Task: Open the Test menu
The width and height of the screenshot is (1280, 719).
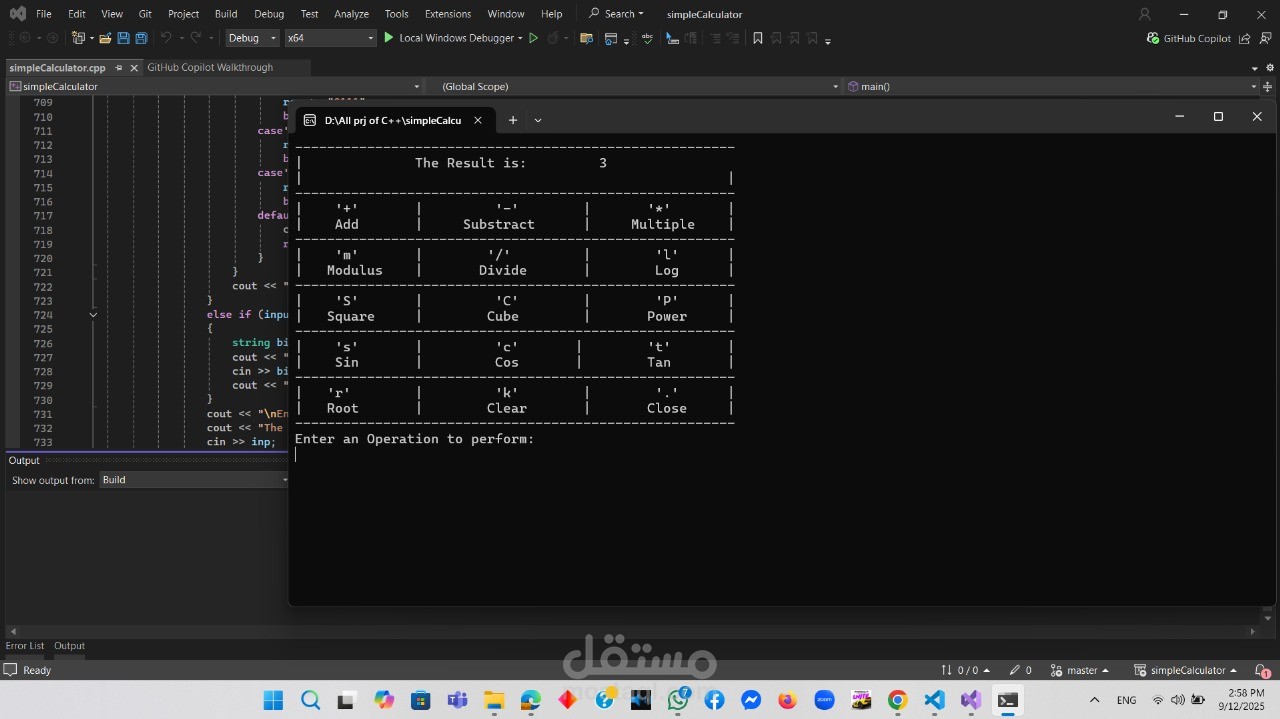Action: click(x=309, y=14)
